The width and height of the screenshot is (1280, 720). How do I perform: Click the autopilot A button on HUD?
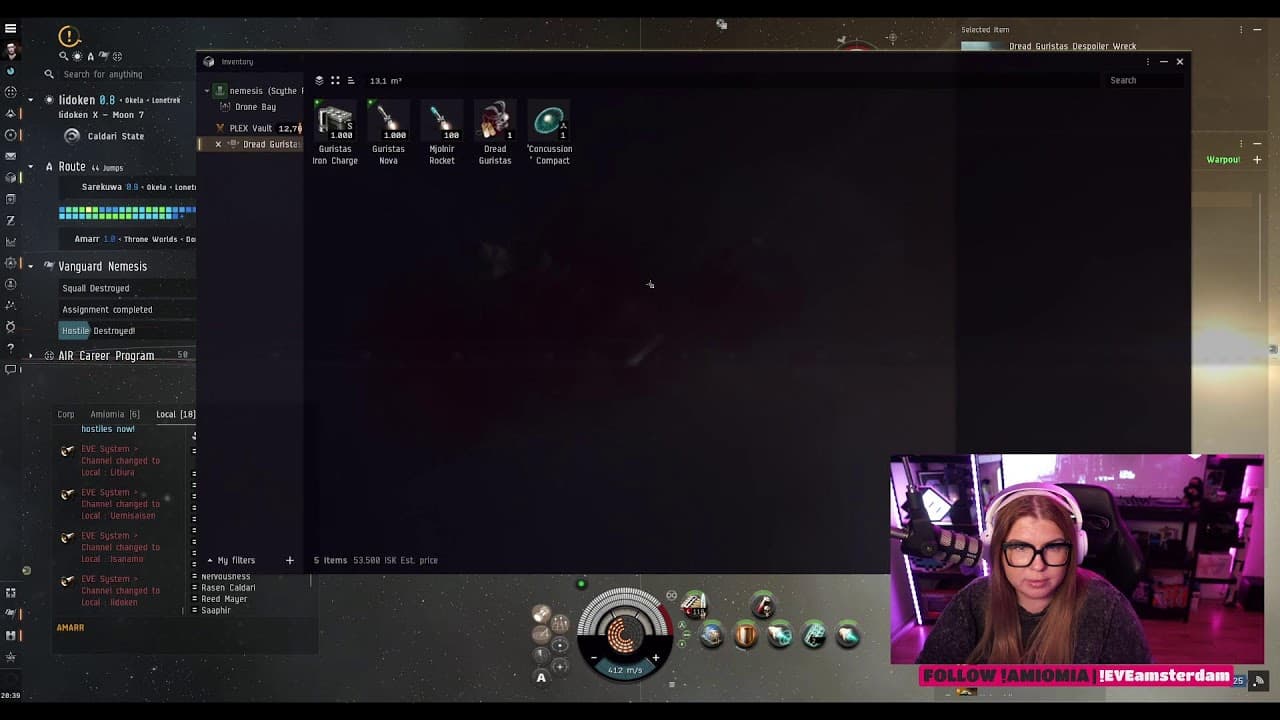[x=541, y=678]
